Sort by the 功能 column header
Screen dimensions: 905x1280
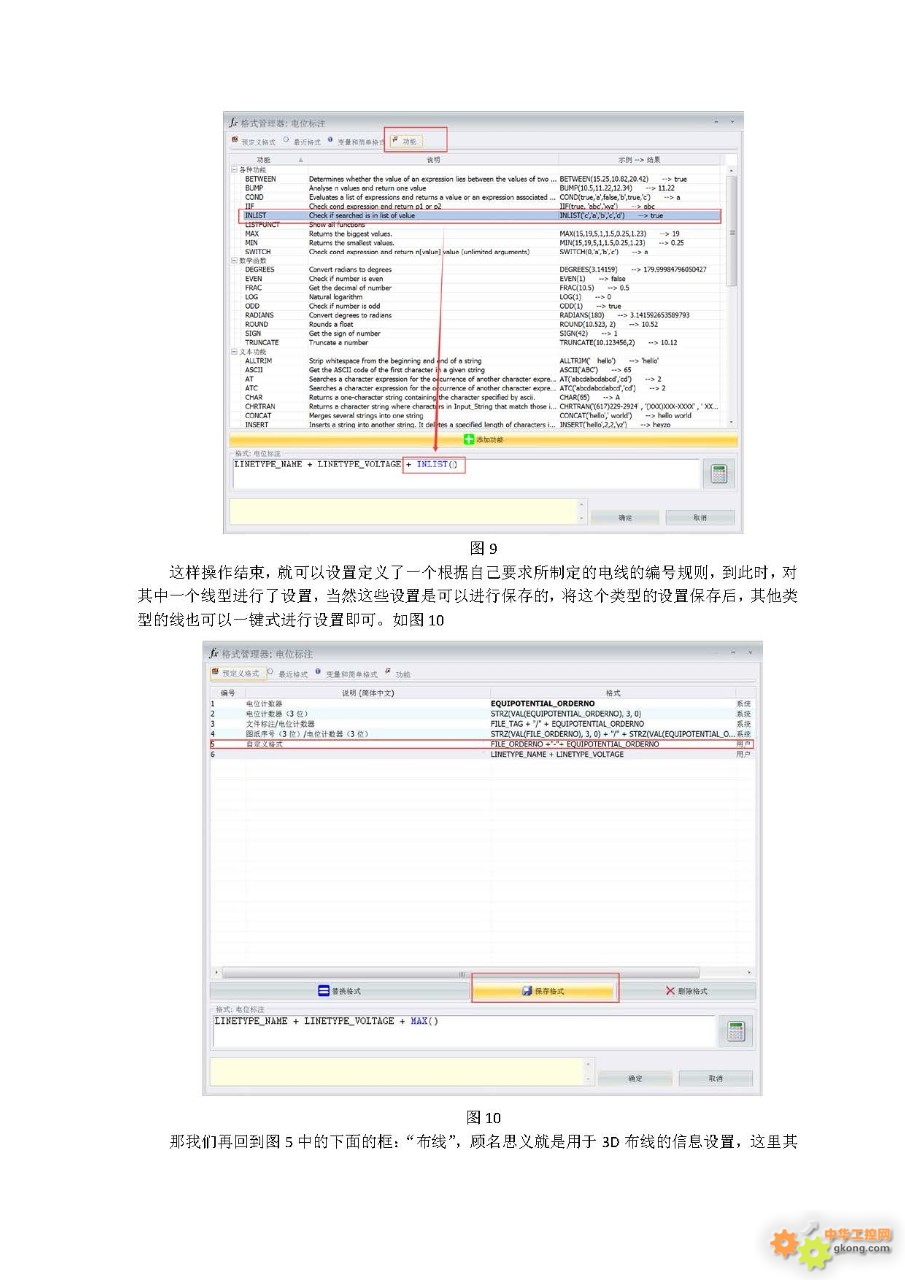pos(268,160)
